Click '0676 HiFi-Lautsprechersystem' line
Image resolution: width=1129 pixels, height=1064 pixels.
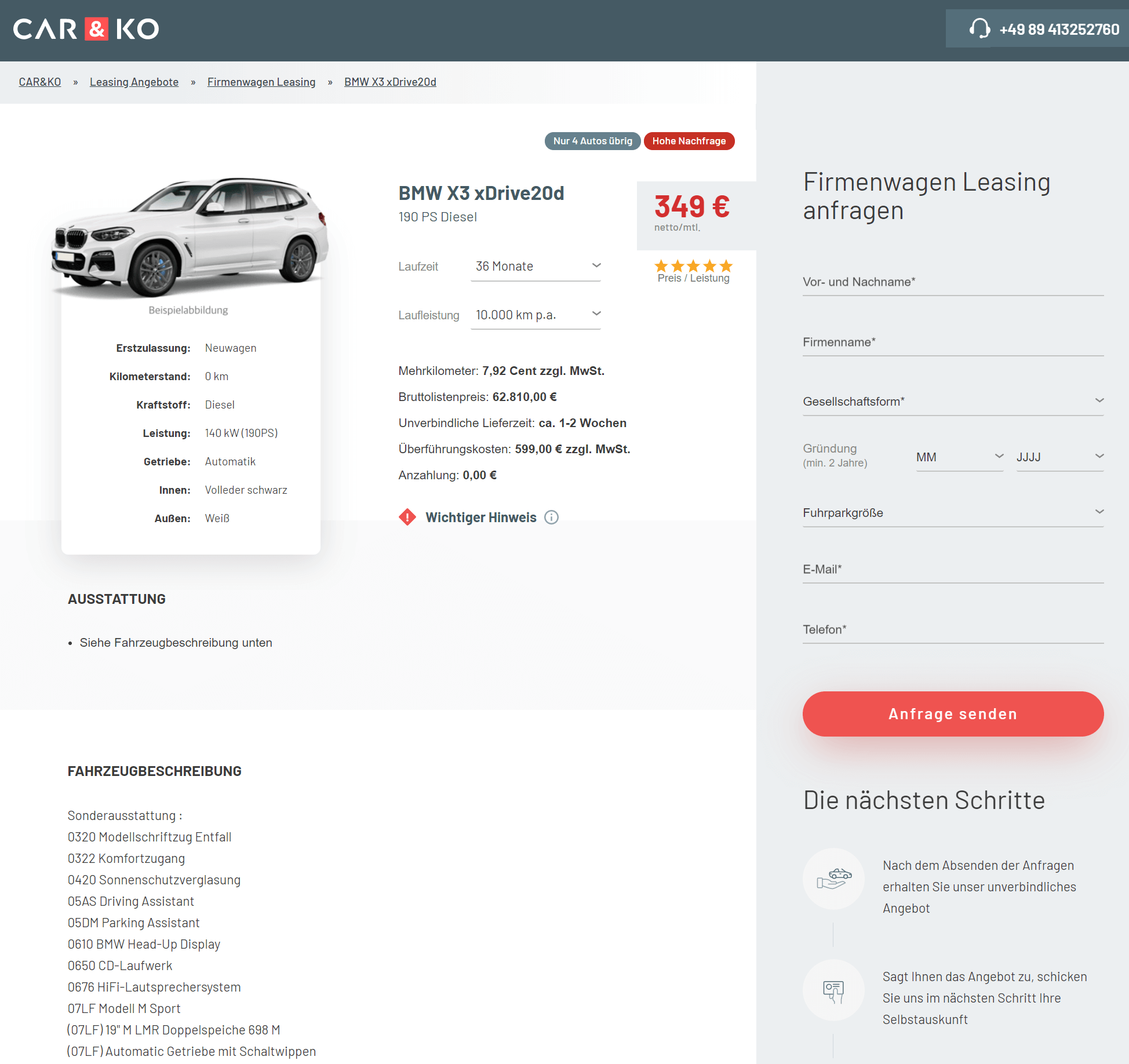coord(154,987)
